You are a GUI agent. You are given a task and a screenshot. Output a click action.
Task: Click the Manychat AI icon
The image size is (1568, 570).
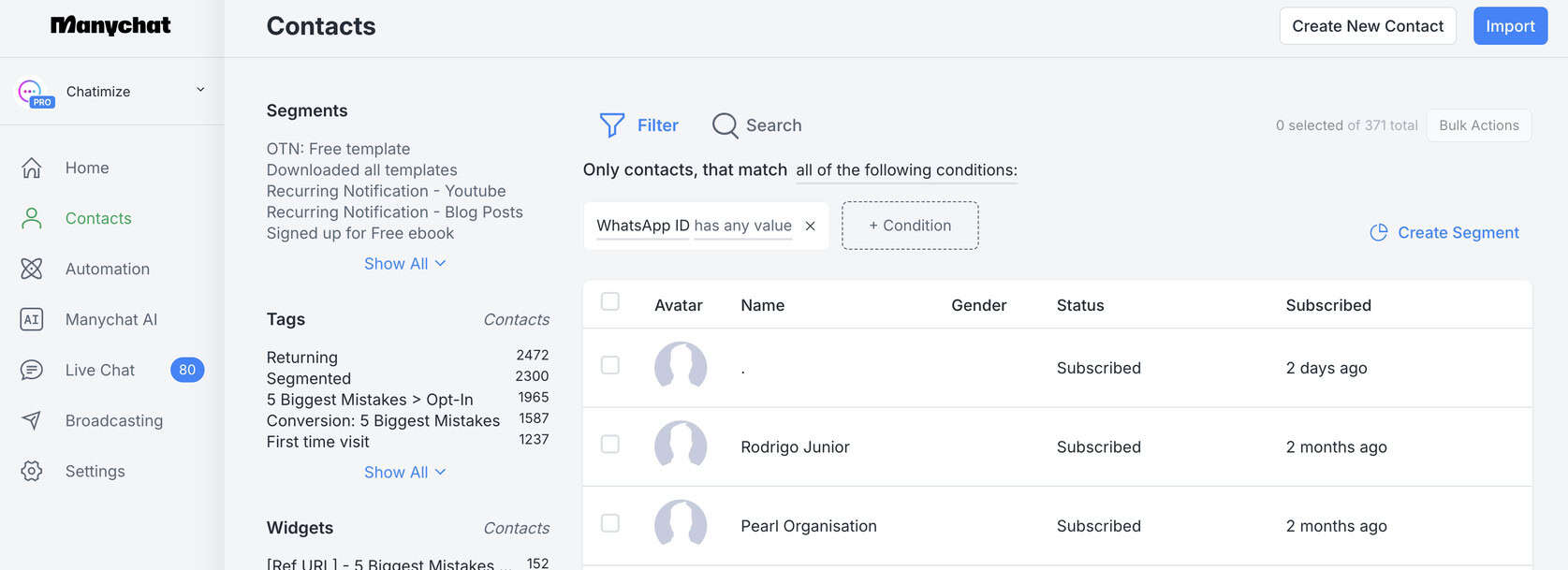(x=32, y=319)
